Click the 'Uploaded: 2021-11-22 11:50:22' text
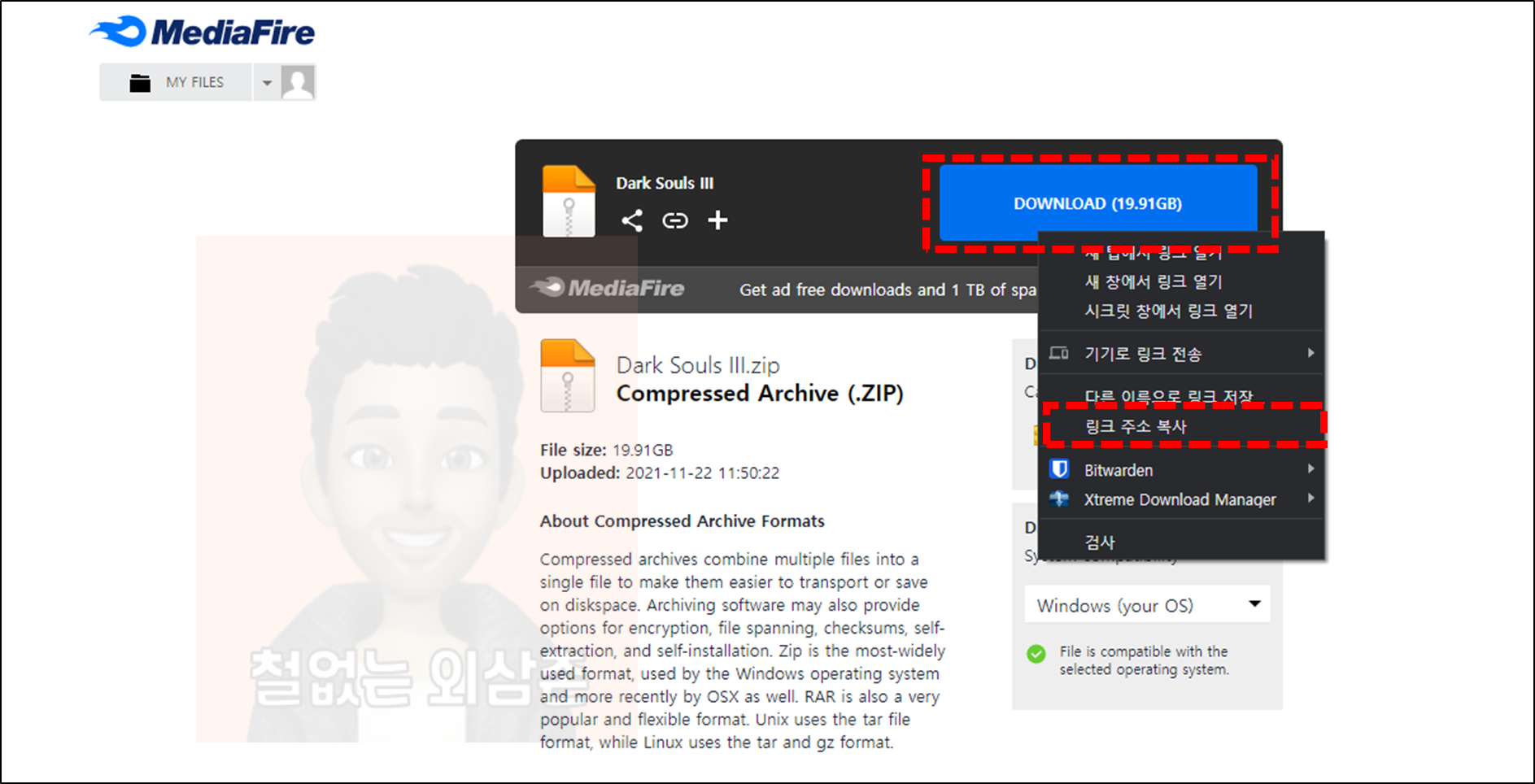Screen dimensions: 1535x784 660,473
